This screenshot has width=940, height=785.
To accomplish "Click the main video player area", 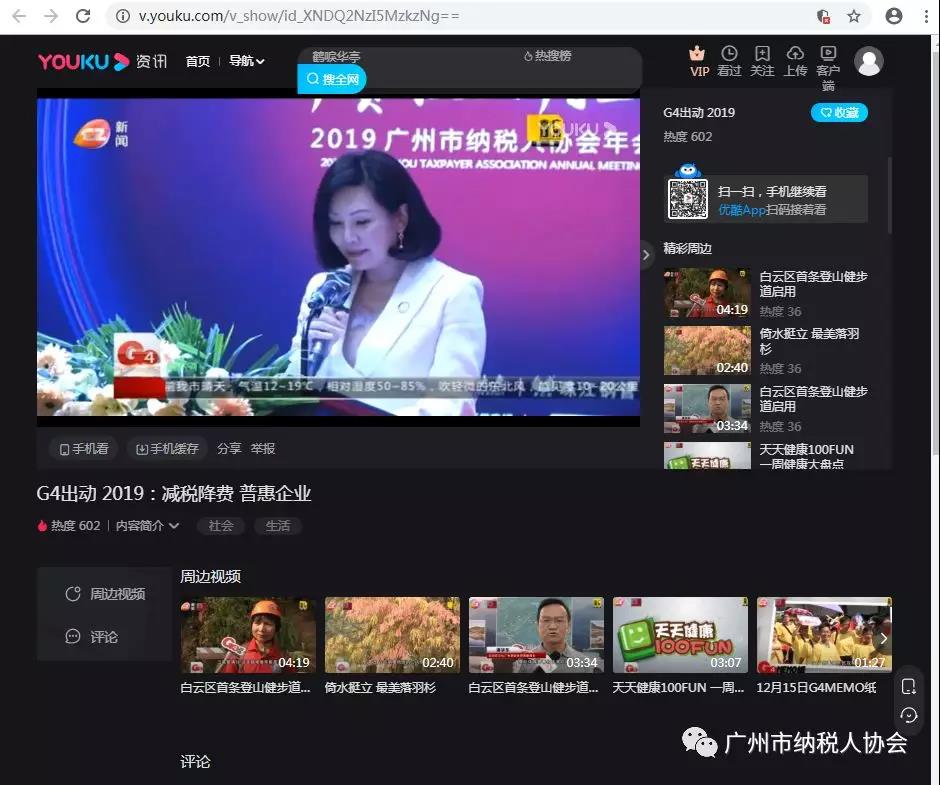I will 338,257.
